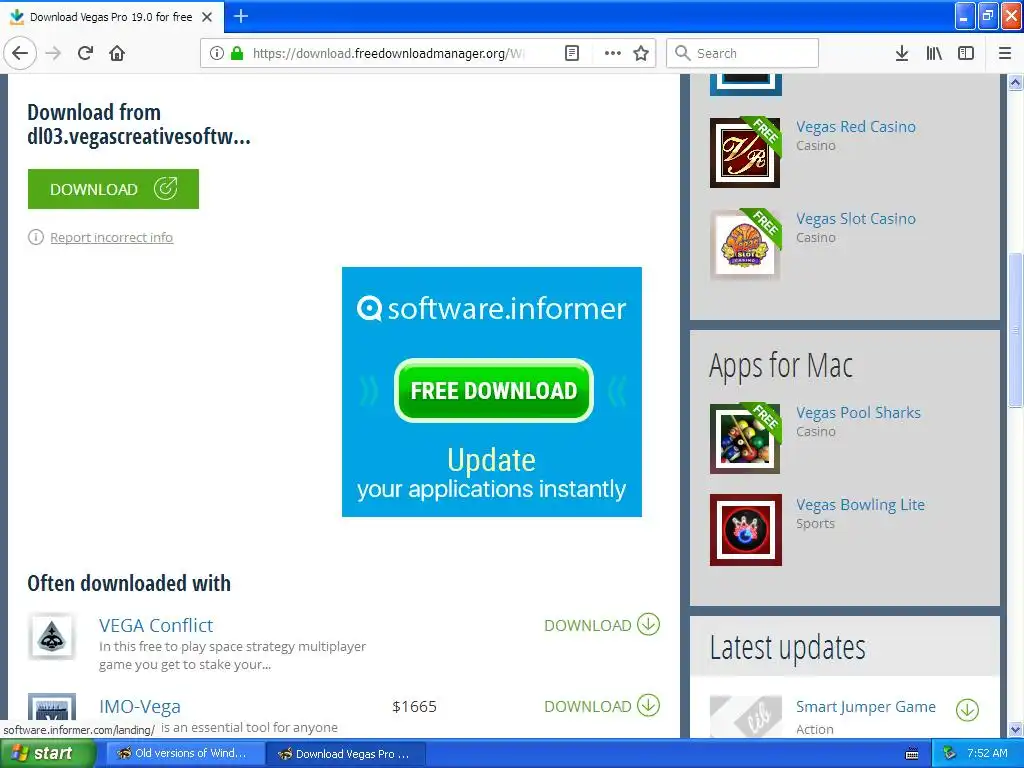Show sidebars icon in toolbar
The width and height of the screenshot is (1024, 768).
coord(966,53)
